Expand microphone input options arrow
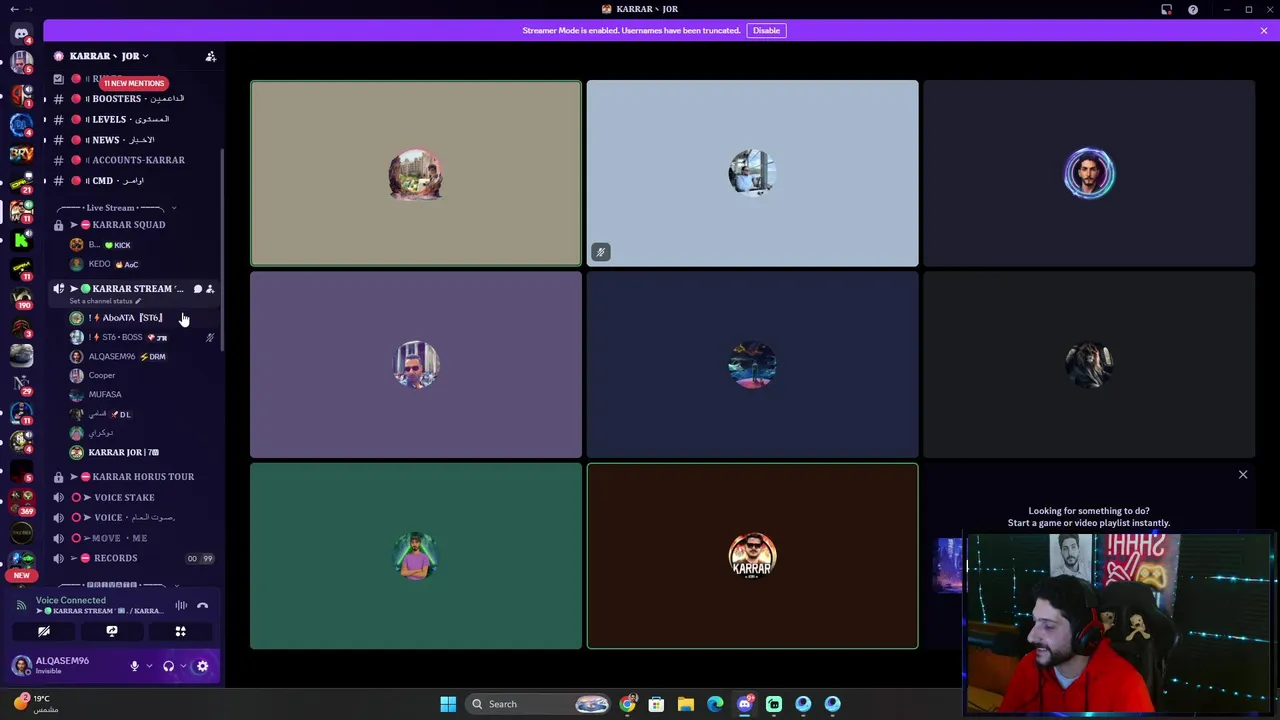 tap(149, 666)
